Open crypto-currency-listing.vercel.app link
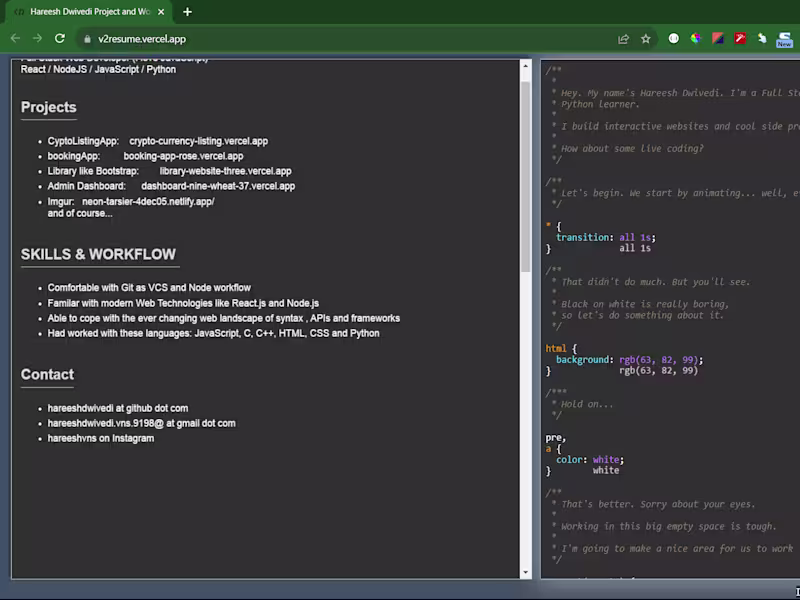The height and width of the screenshot is (600, 800). 198,141
